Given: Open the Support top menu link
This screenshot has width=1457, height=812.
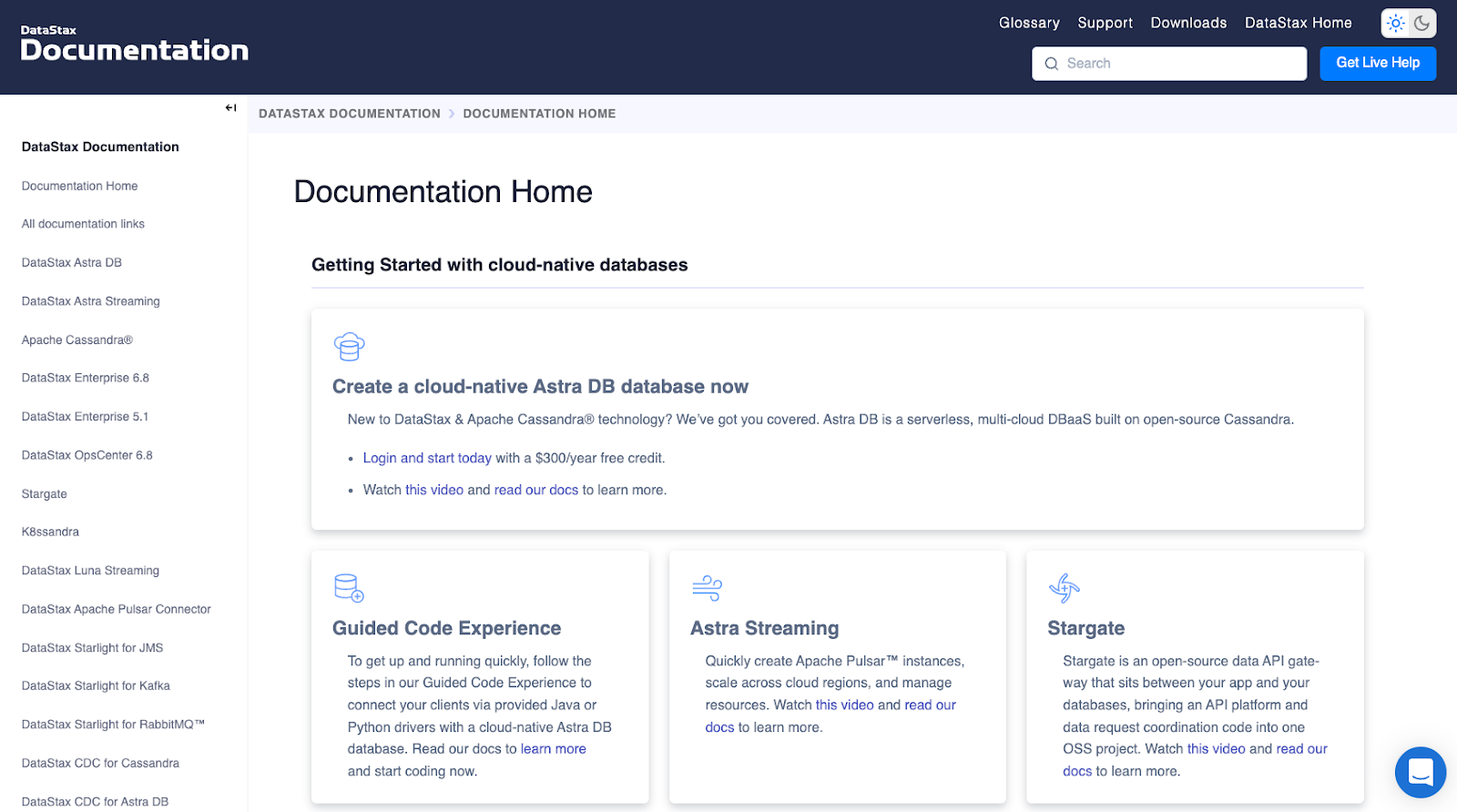Looking at the screenshot, I should click(x=1105, y=23).
